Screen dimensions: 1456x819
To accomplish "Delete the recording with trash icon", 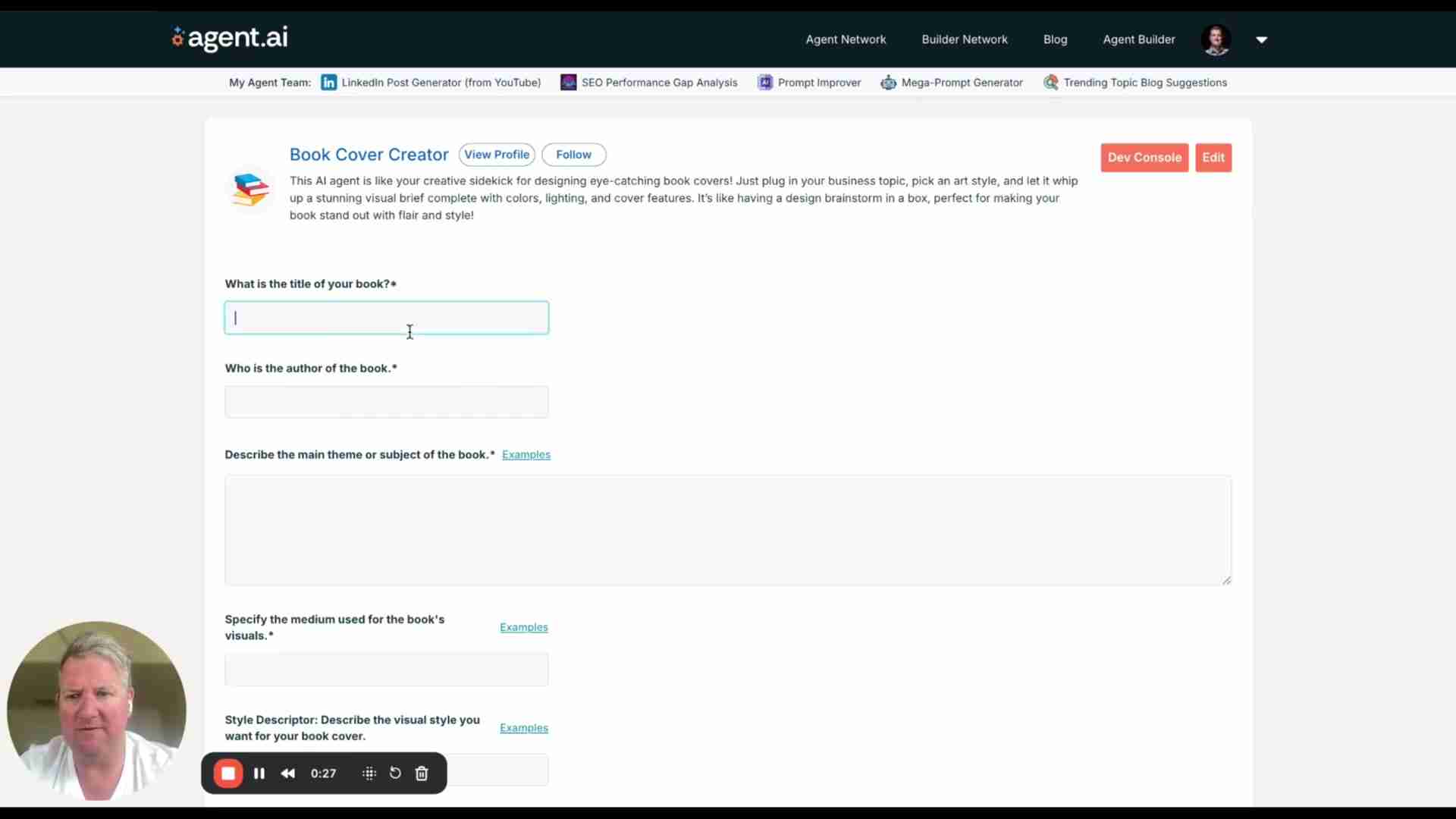I will point(422,773).
